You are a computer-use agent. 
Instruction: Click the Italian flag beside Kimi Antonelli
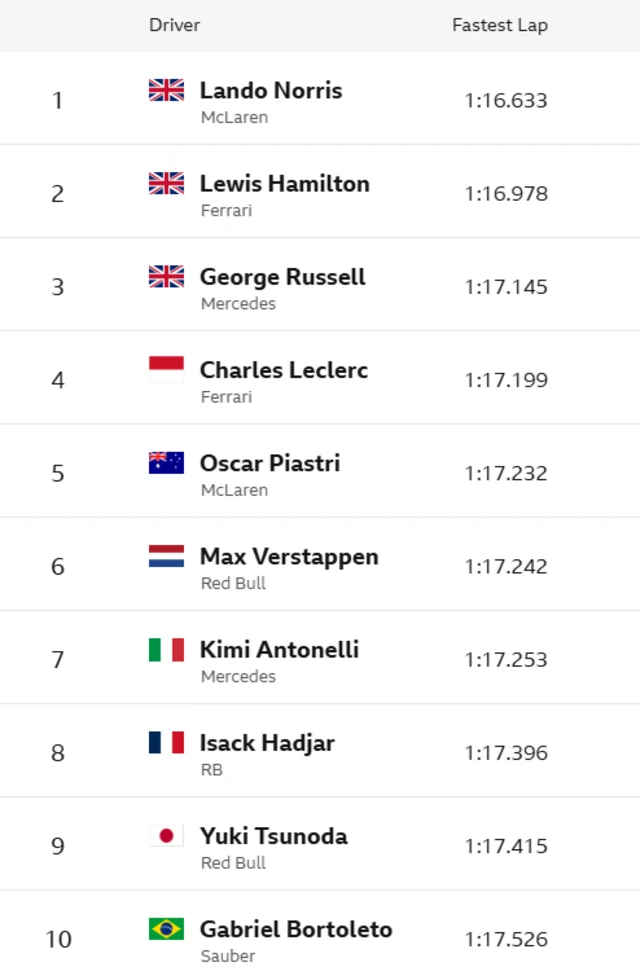tap(166, 649)
